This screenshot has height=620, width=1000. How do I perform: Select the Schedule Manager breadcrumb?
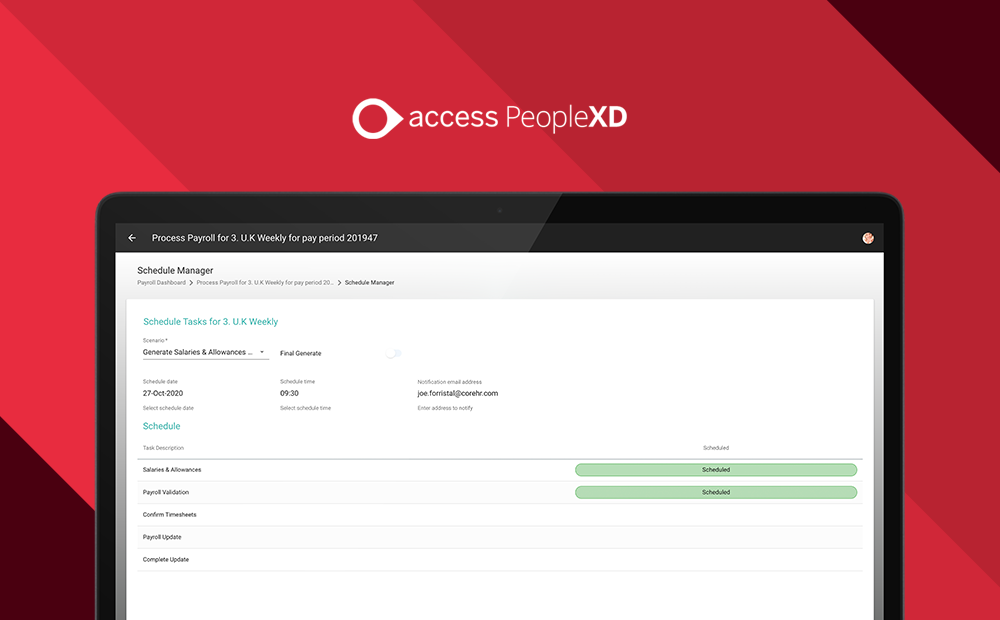pyautogui.click(x=369, y=283)
